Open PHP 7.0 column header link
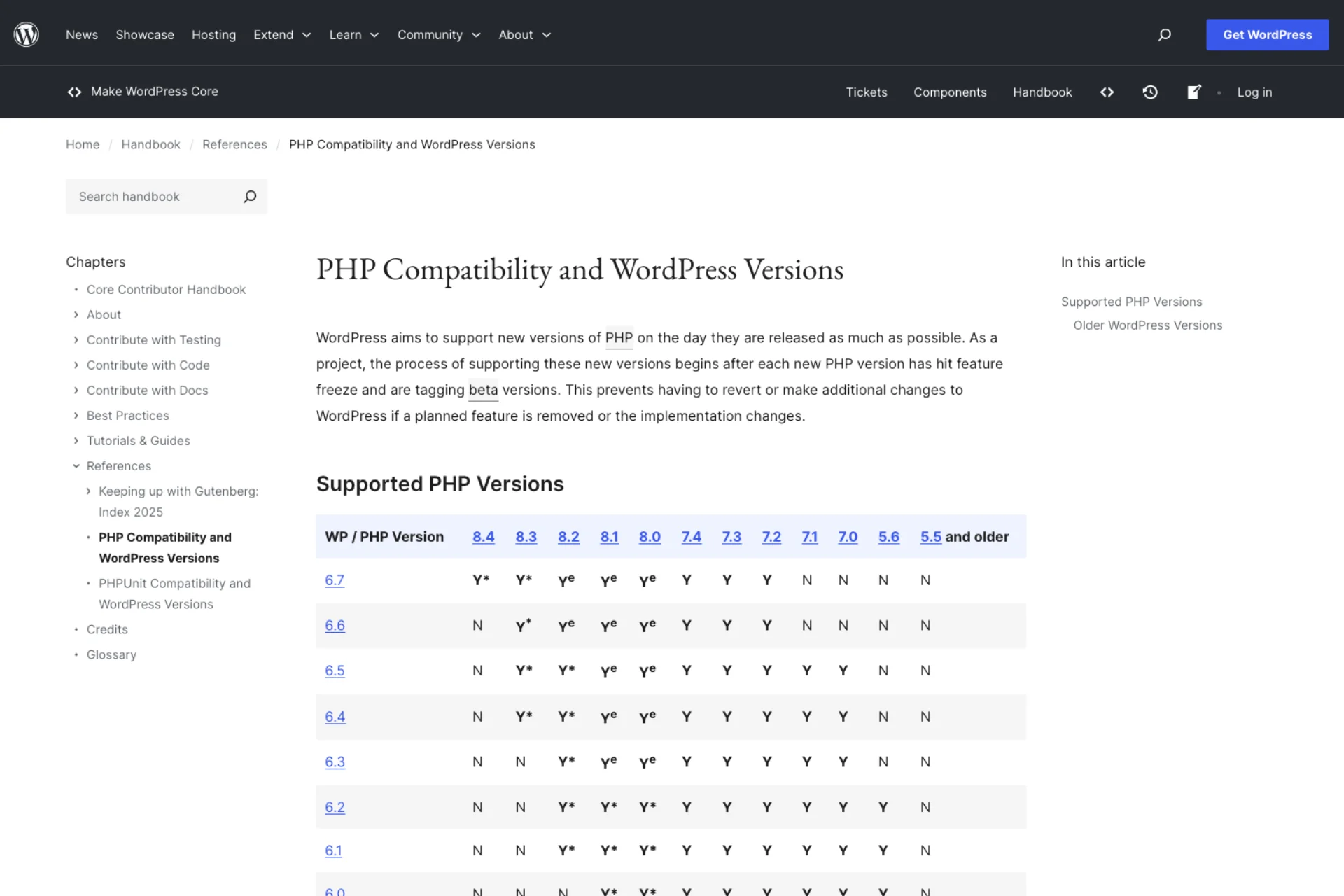The height and width of the screenshot is (896, 1344). [x=848, y=537]
